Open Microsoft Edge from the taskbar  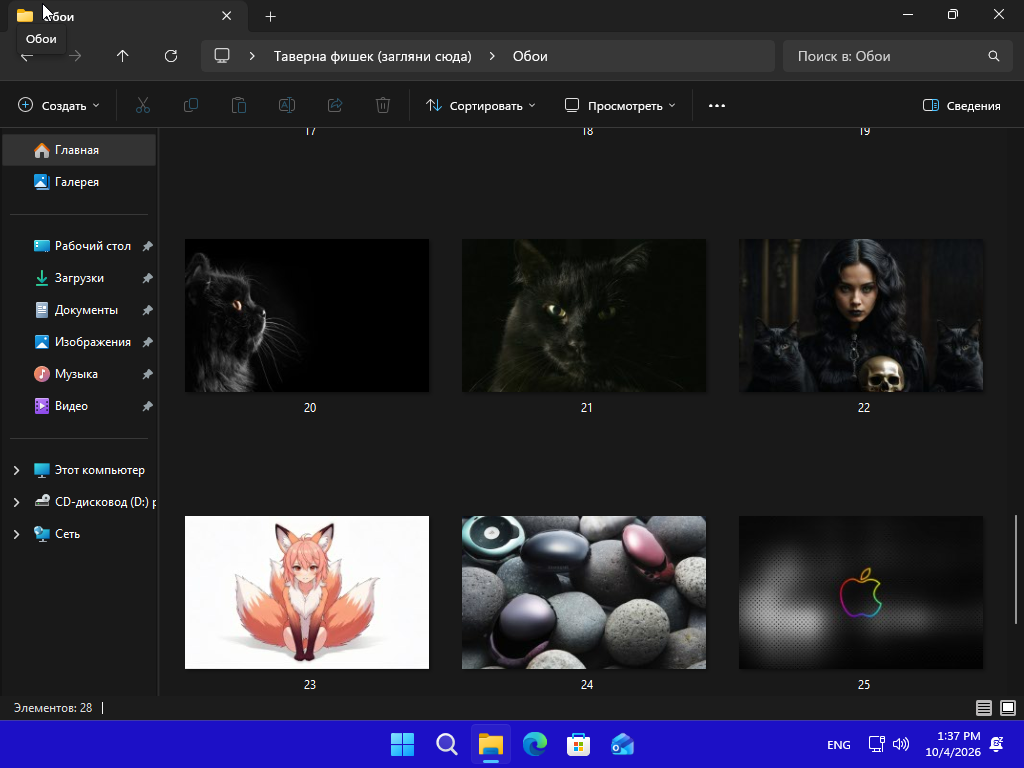pos(535,744)
